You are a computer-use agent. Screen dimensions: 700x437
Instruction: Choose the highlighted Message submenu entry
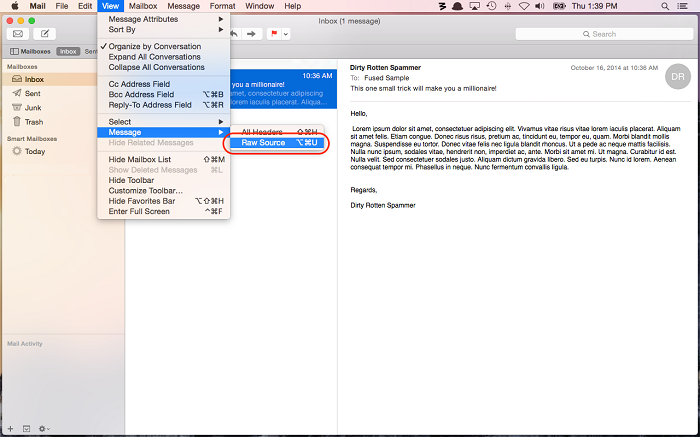point(164,132)
